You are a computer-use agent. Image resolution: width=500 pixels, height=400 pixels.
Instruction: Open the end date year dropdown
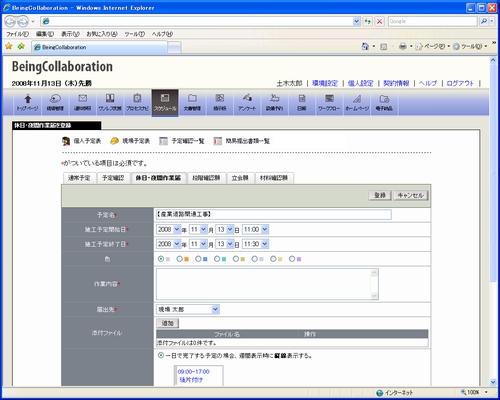[x=169, y=244]
